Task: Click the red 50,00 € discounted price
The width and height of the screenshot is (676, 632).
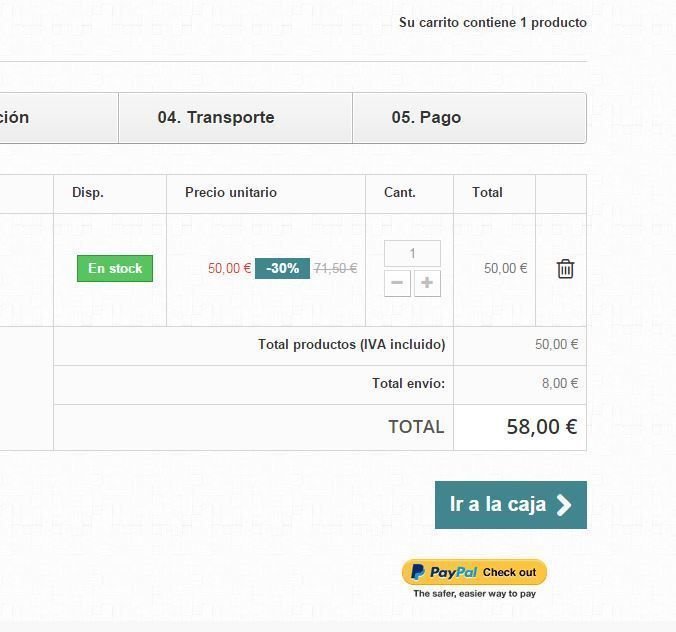Action: click(229, 269)
